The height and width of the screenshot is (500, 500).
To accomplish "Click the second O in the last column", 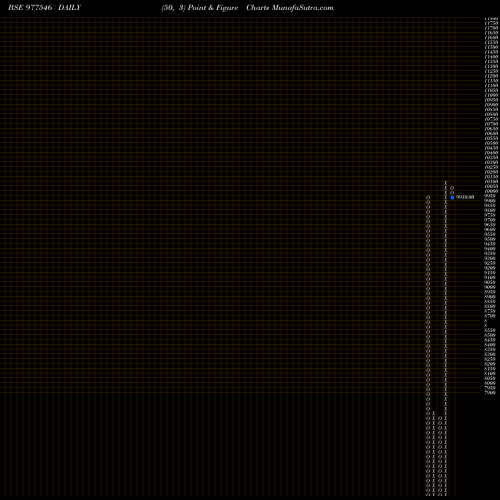I will point(452,193).
